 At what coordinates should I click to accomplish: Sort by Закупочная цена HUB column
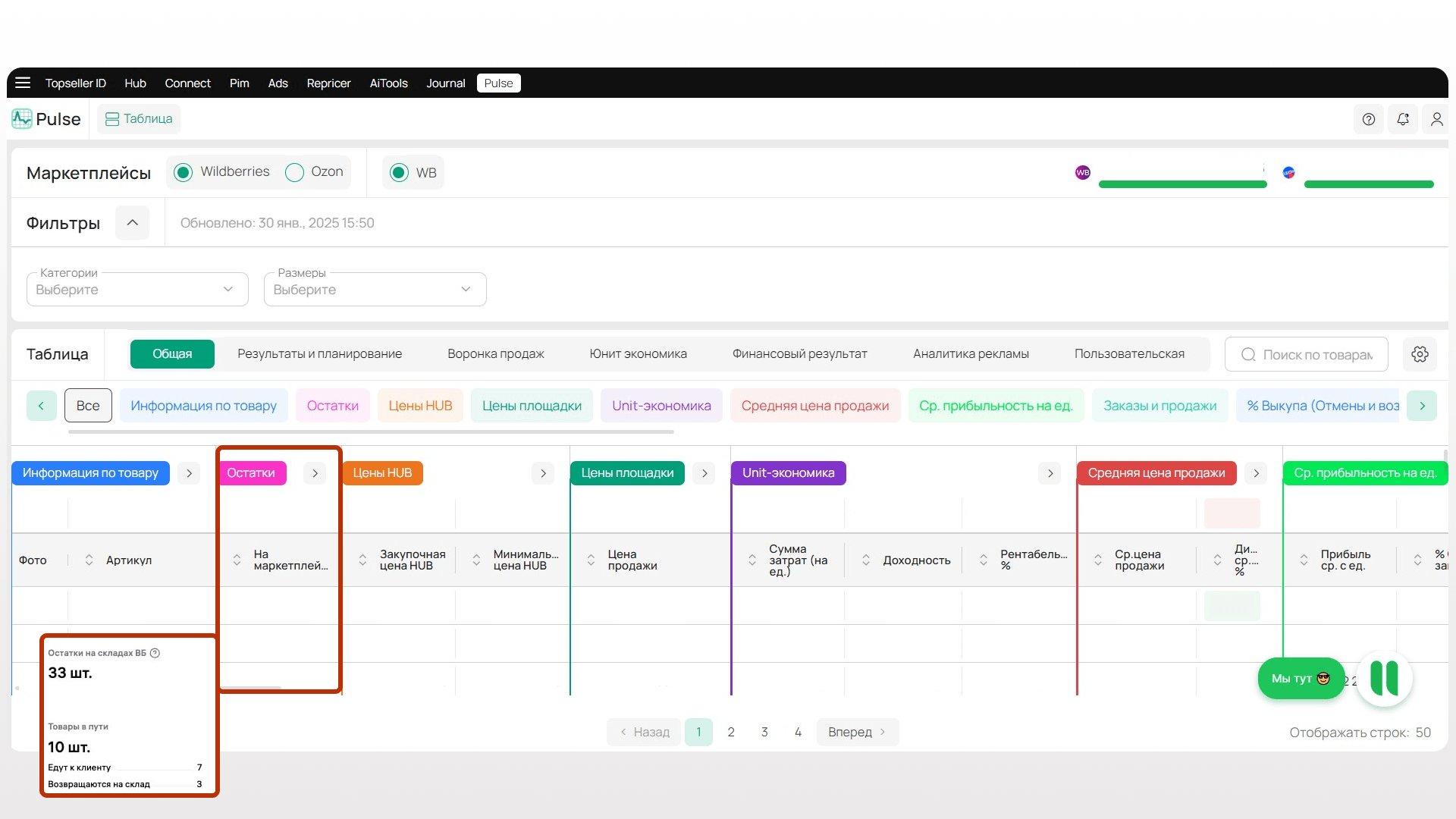[x=362, y=560]
